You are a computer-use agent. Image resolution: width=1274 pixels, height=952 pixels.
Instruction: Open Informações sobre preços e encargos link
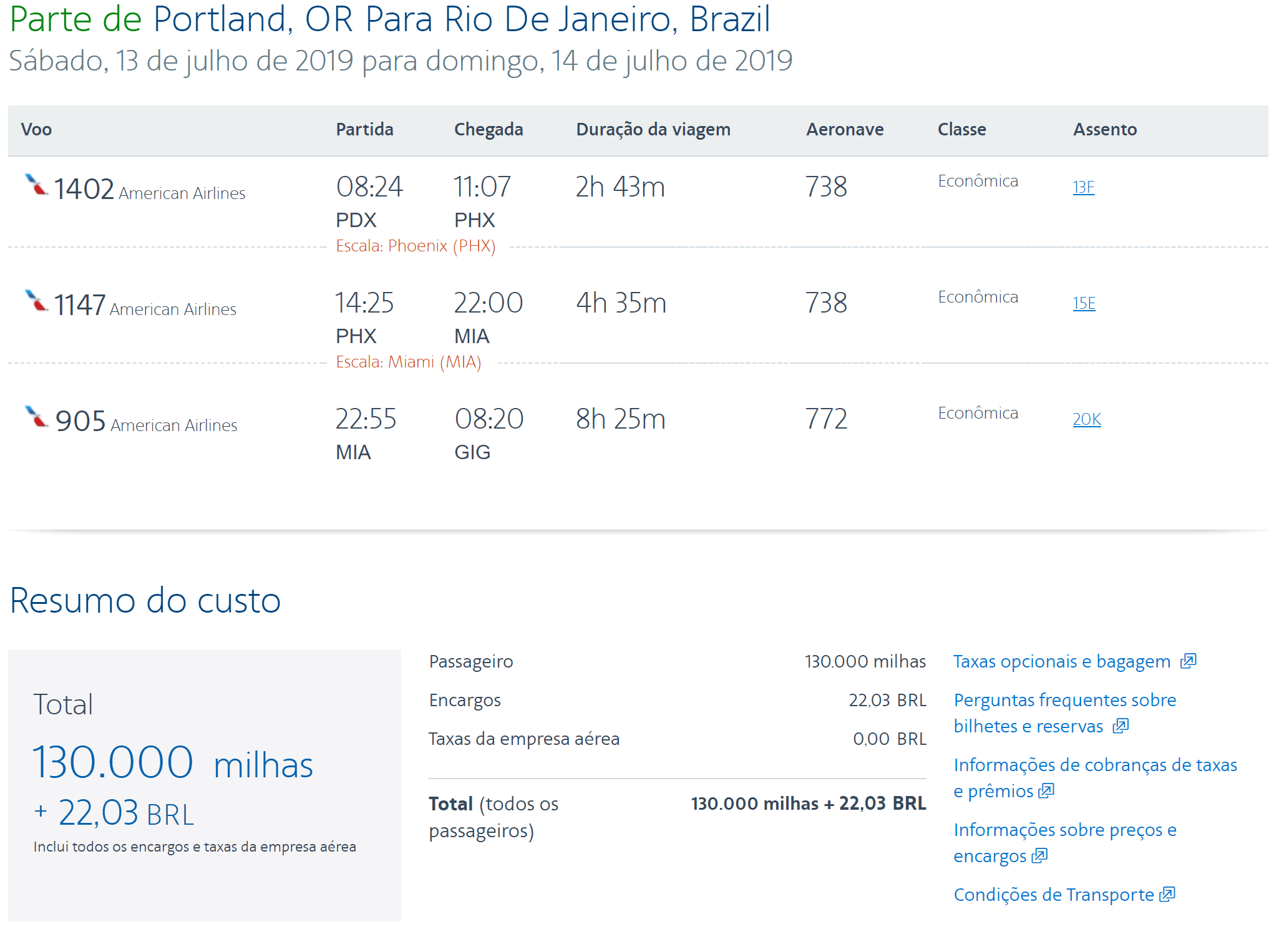click(x=1065, y=843)
